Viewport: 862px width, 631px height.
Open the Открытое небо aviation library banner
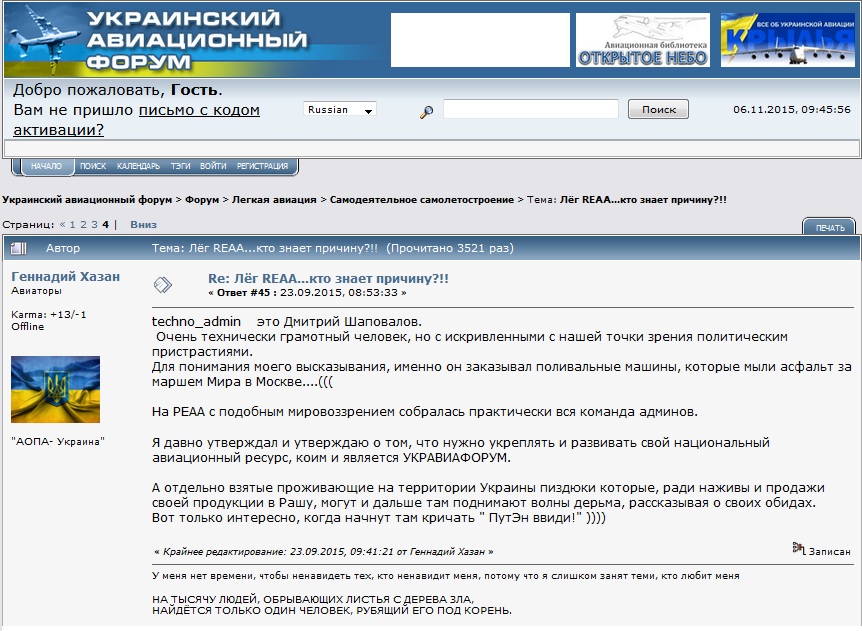[642, 41]
